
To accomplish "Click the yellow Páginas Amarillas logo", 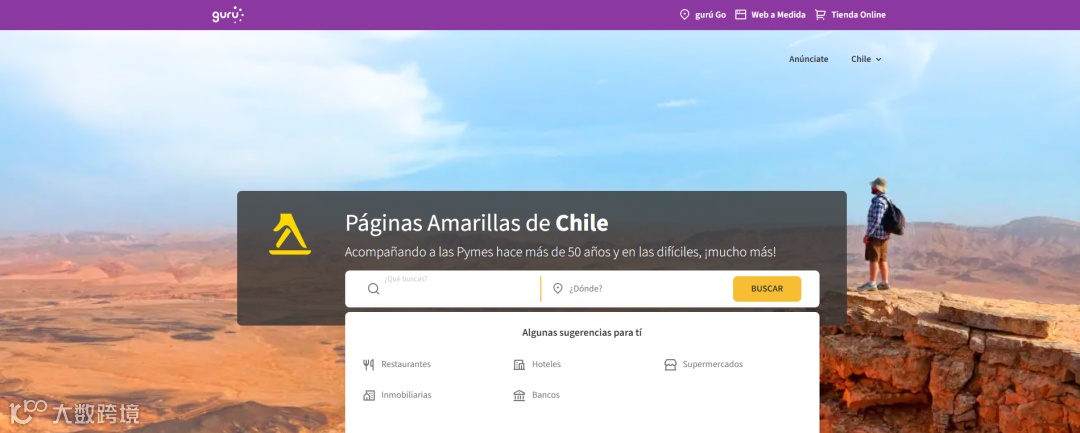I will 290,235.
